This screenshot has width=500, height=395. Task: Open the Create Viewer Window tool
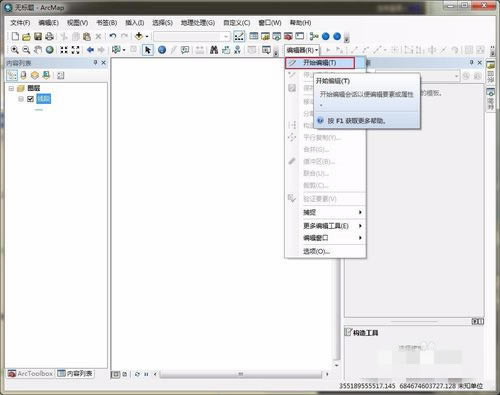[x=266, y=50]
